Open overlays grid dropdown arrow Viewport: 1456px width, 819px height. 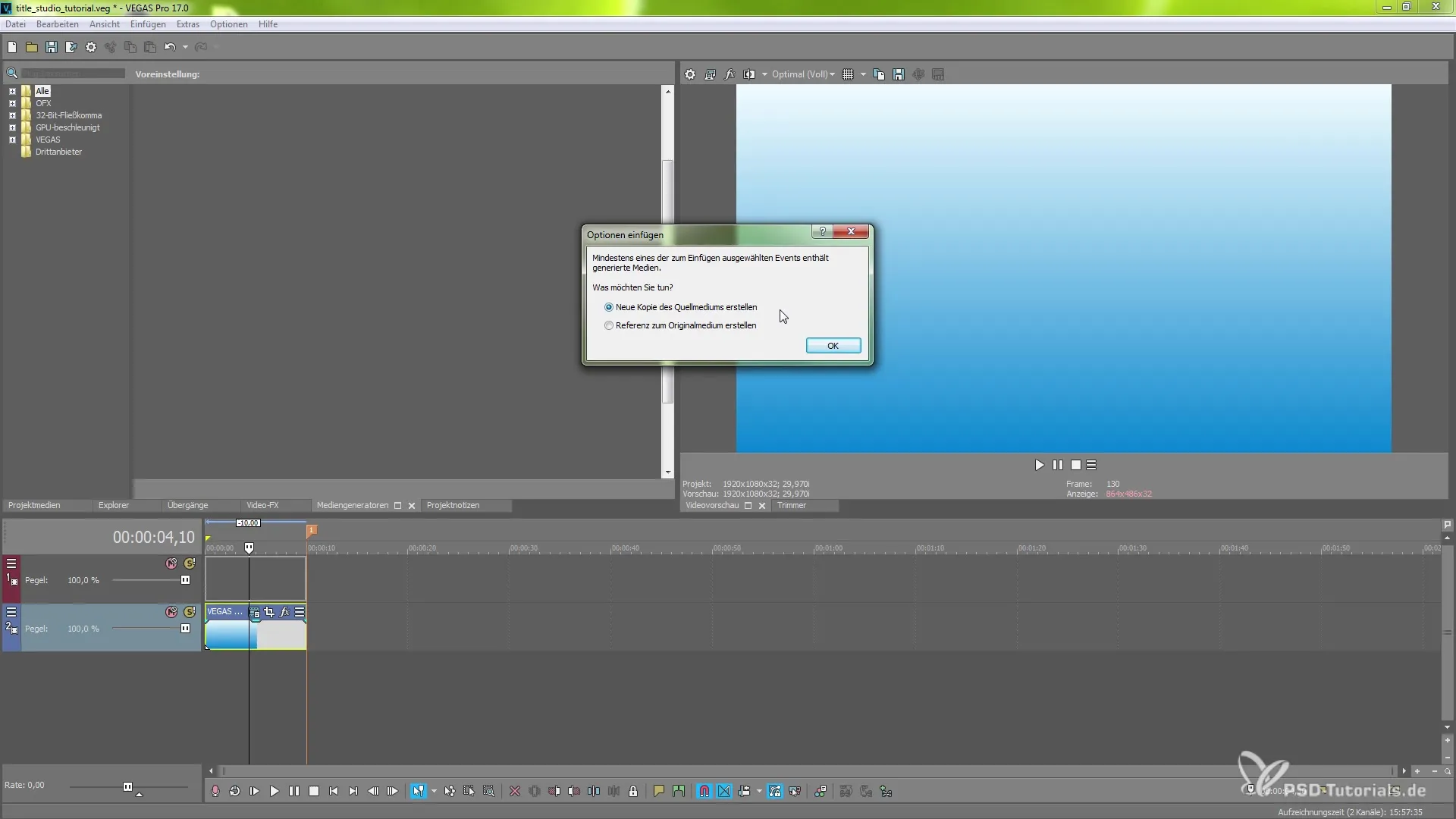[x=863, y=74]
